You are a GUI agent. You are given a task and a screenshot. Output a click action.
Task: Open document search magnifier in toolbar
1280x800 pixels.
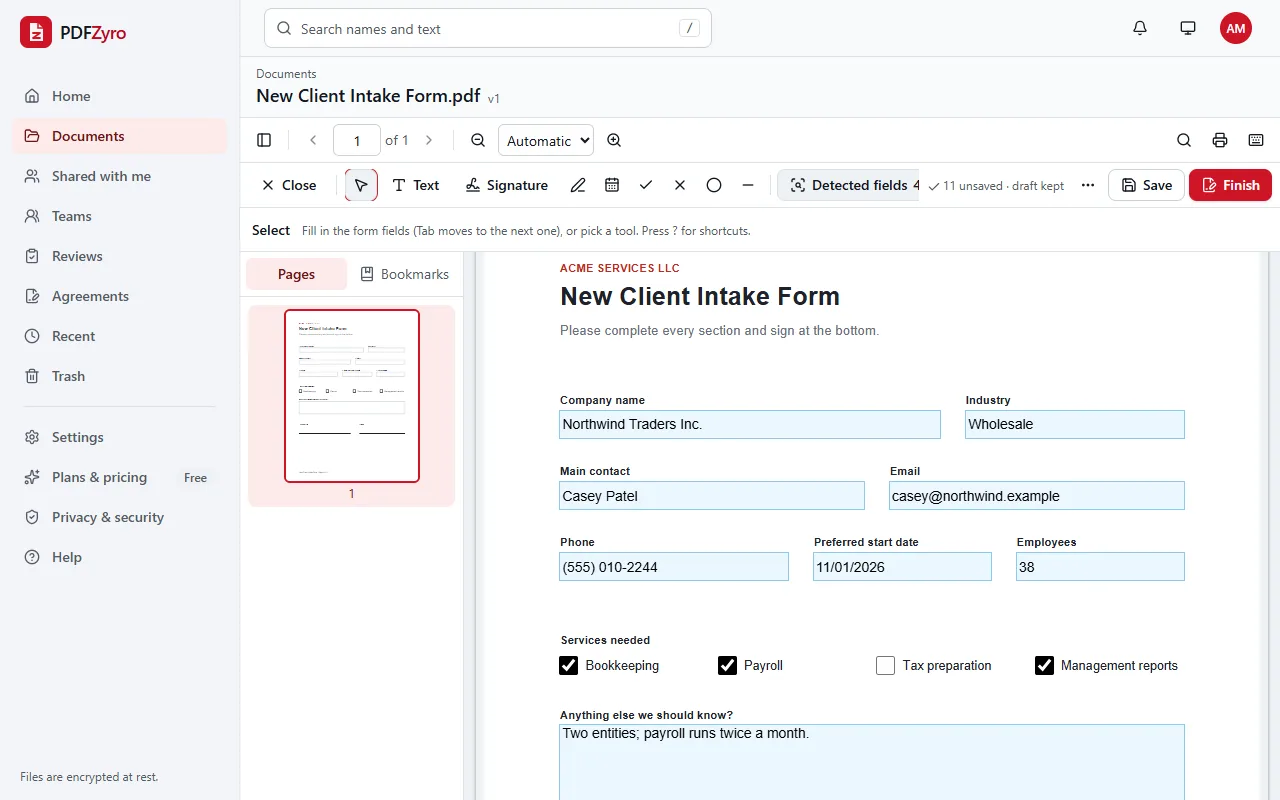(1184, 140)
